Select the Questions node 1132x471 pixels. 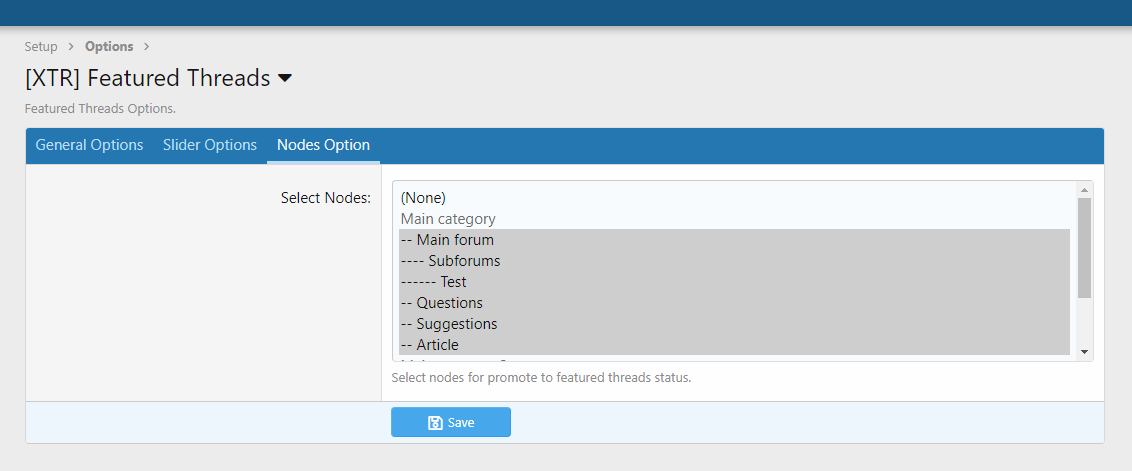tap(734, 302)
